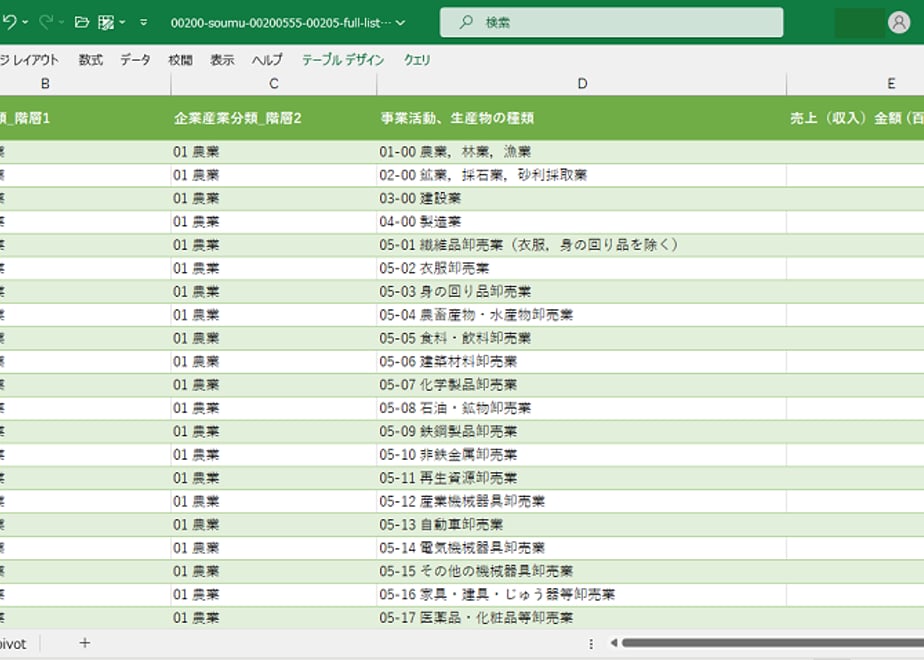This screenshot has width=924, height=660.
Task: Select column D header
Action: (x=582, y=84)
